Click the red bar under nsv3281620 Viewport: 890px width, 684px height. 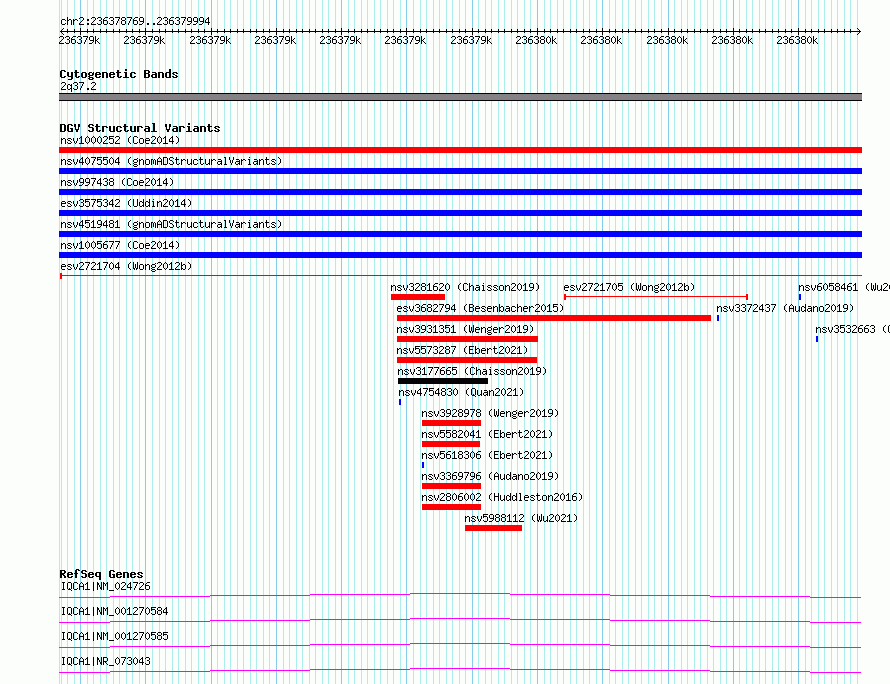coord(418,297)
